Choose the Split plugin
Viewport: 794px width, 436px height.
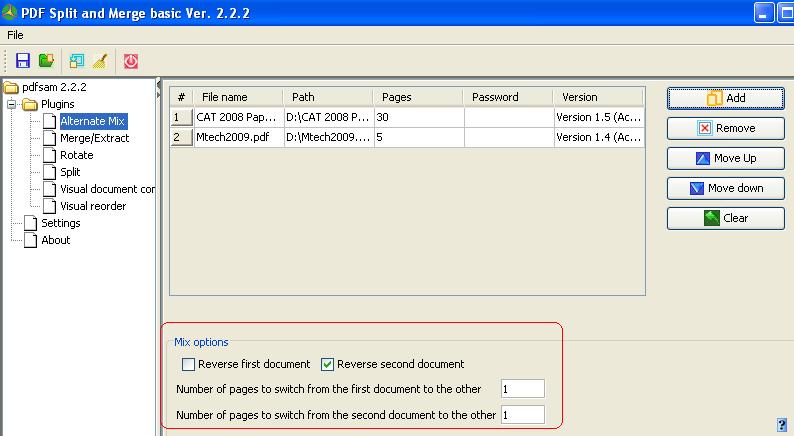point(70,172)
